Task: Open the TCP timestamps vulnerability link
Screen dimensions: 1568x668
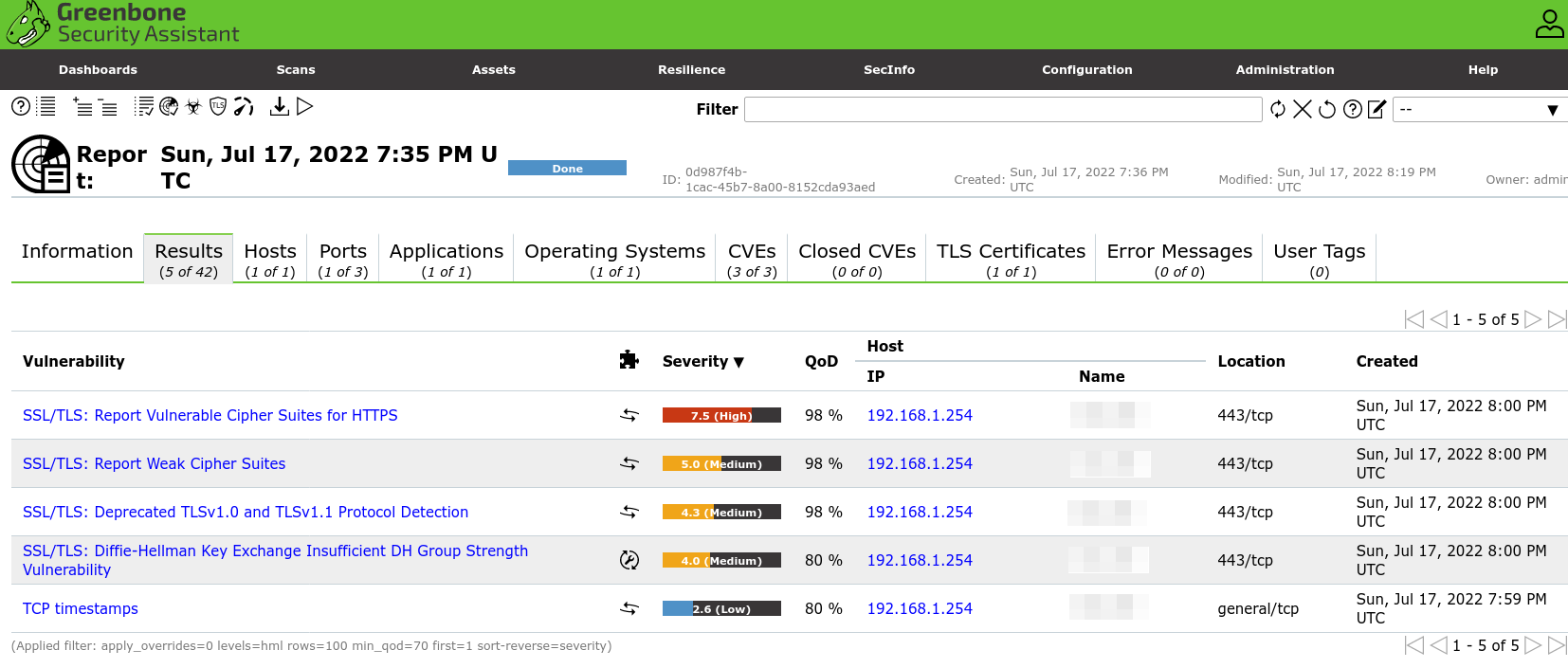Action: (81, 608)
